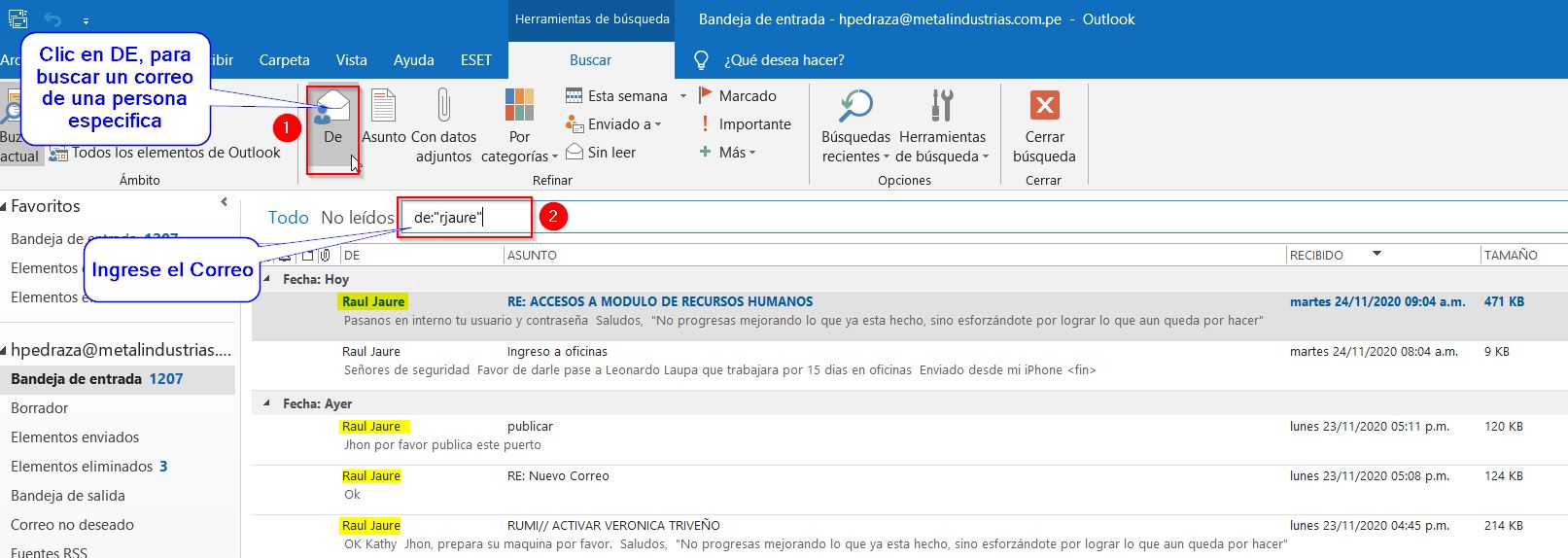Open the quick access toolbar customize dropdown
Image resolution: width=1568 pixels, height=558 pixels.
pos(86,20)
